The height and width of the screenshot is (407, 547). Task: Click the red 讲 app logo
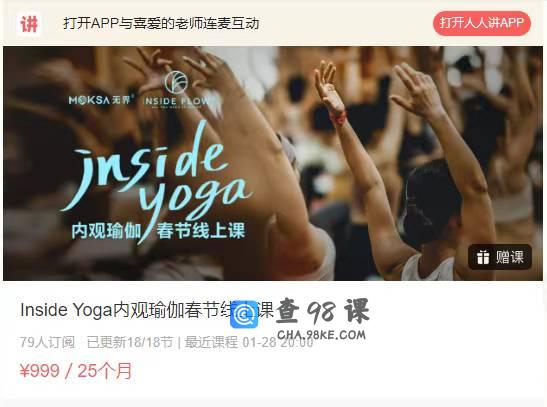pos(29,24)
